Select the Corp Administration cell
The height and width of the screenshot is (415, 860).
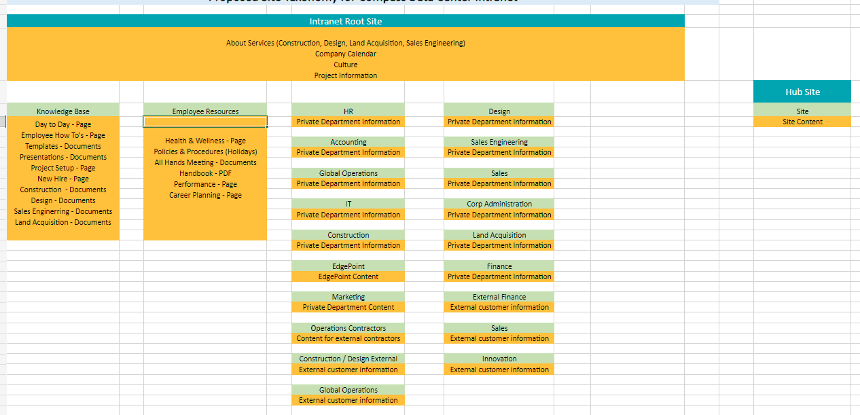(x=499, y=204)
